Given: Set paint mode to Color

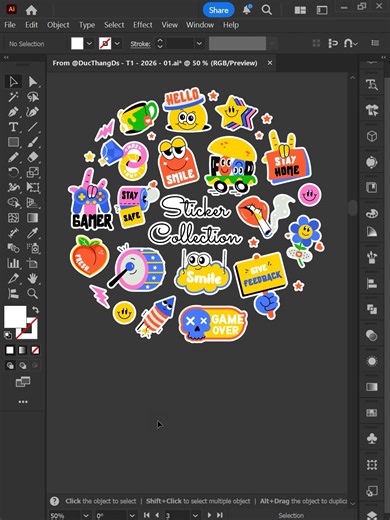Looking at the screenshot, I should [10, 350].
